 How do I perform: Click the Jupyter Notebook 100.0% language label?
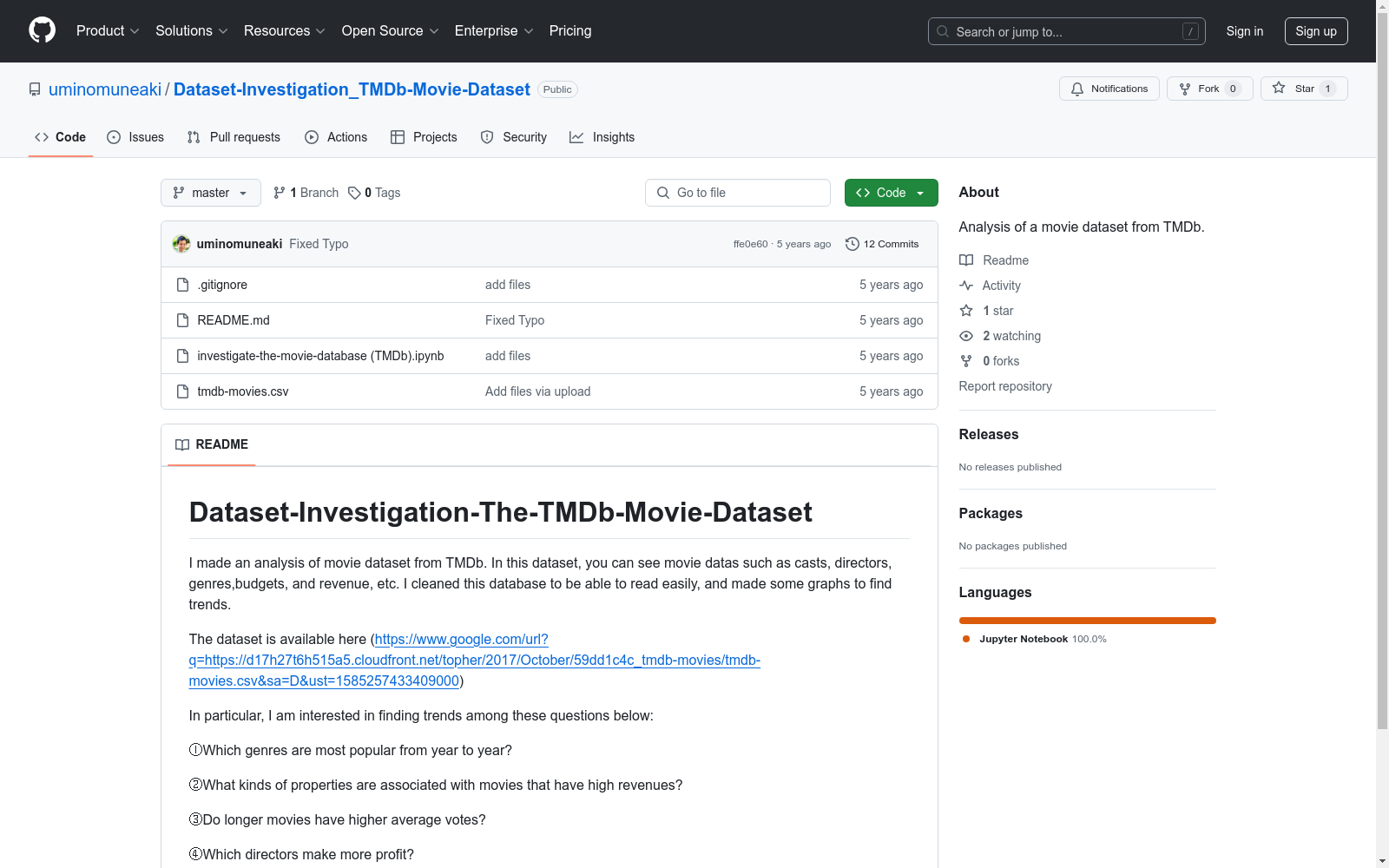pos(1034,639)
